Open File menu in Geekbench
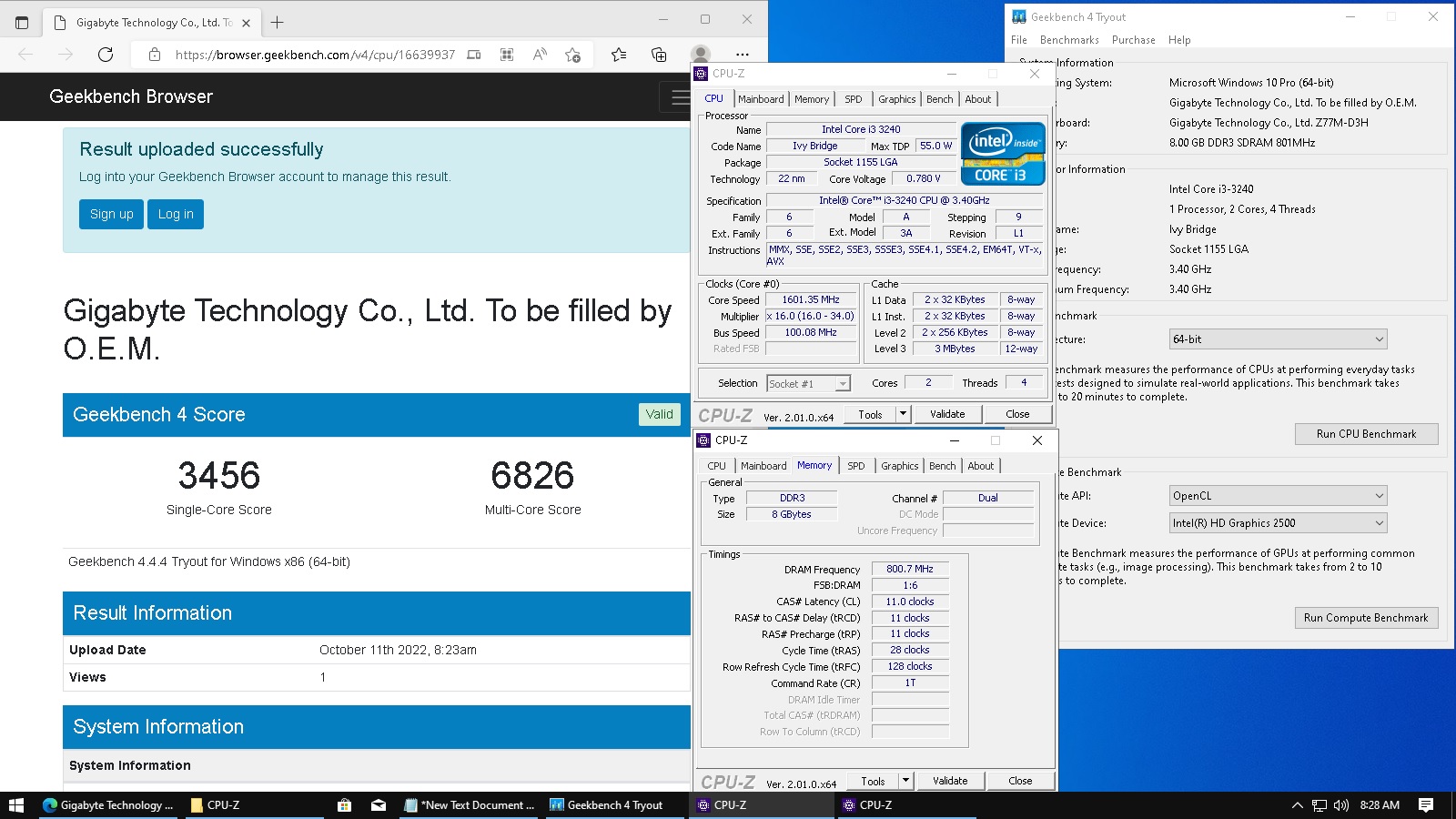Screen dimensions: 1456x819 (1019, 40)
